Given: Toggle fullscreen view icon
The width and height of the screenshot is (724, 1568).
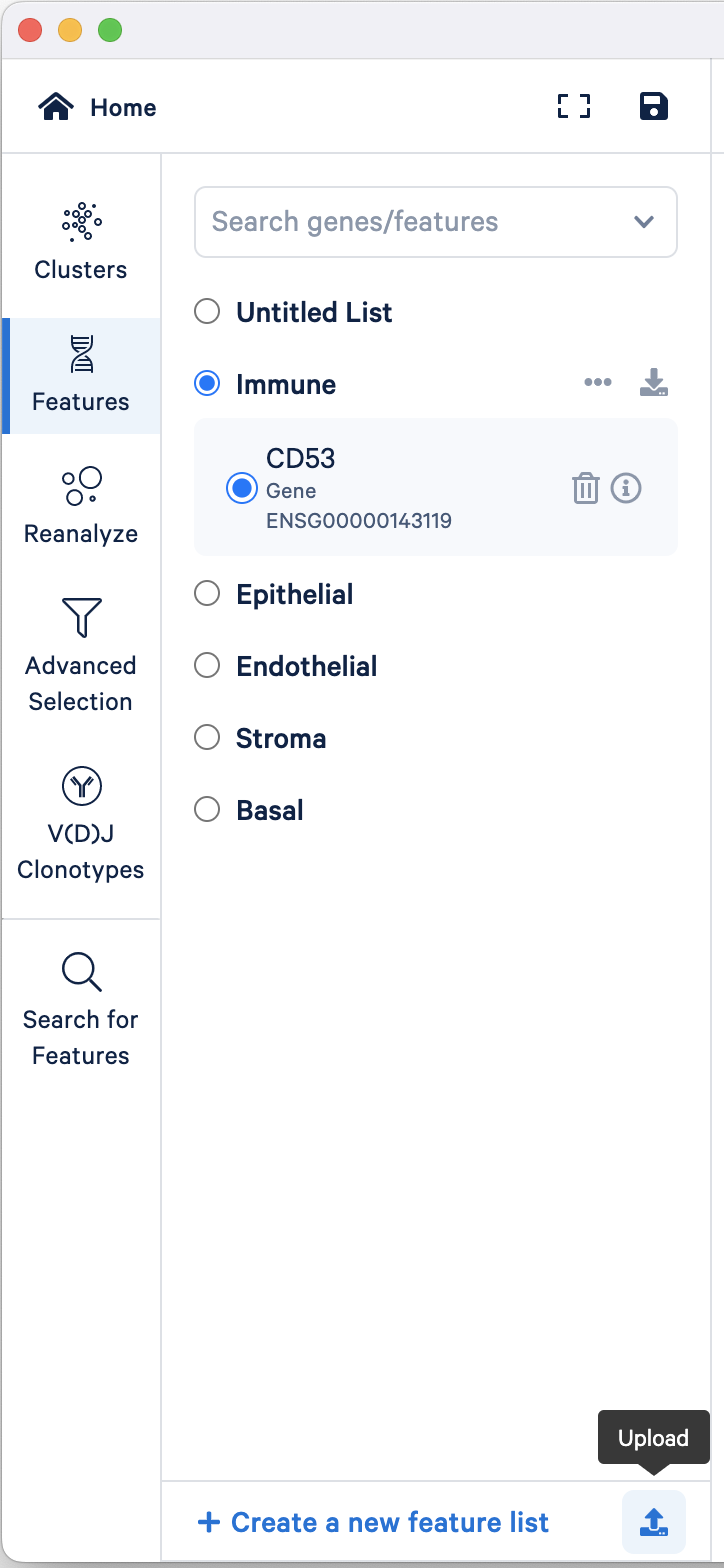Looking at the screenshot, I should coord(574,107).
